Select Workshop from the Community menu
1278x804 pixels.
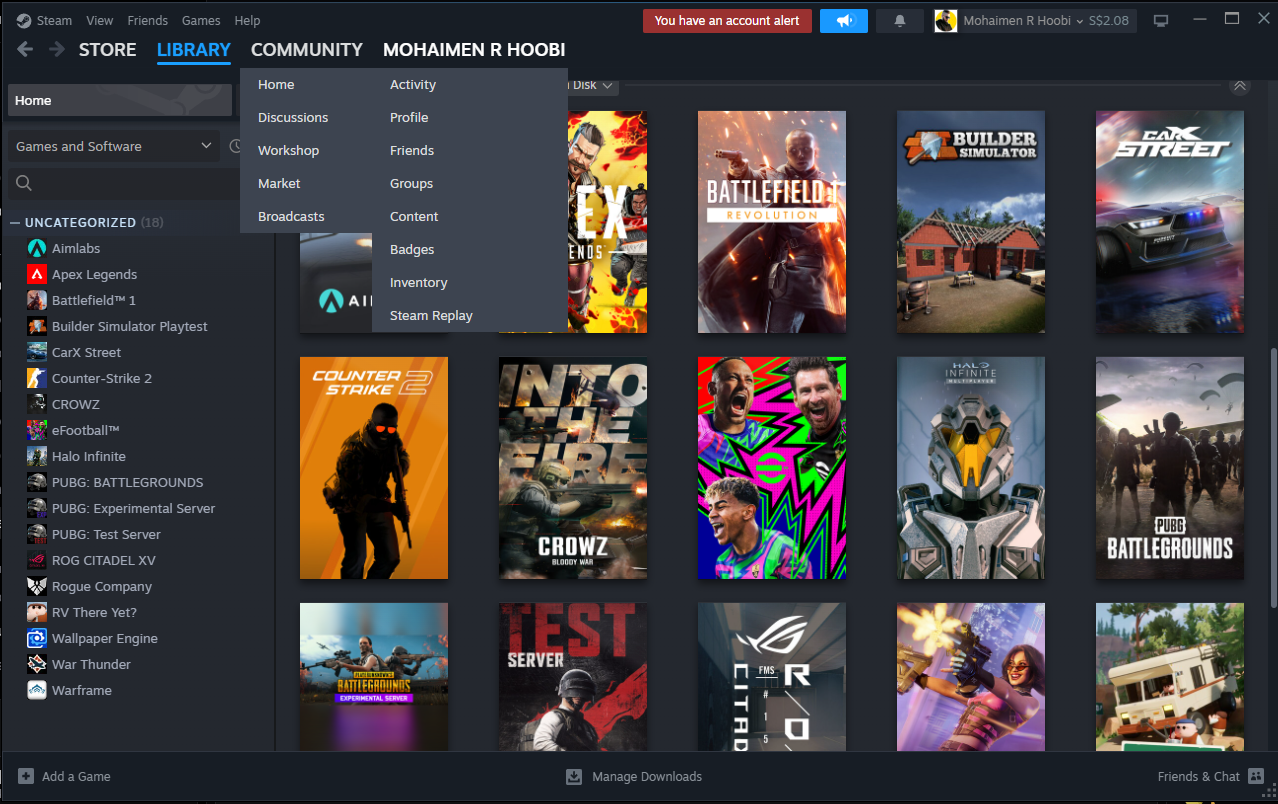[x=288, y=150]
